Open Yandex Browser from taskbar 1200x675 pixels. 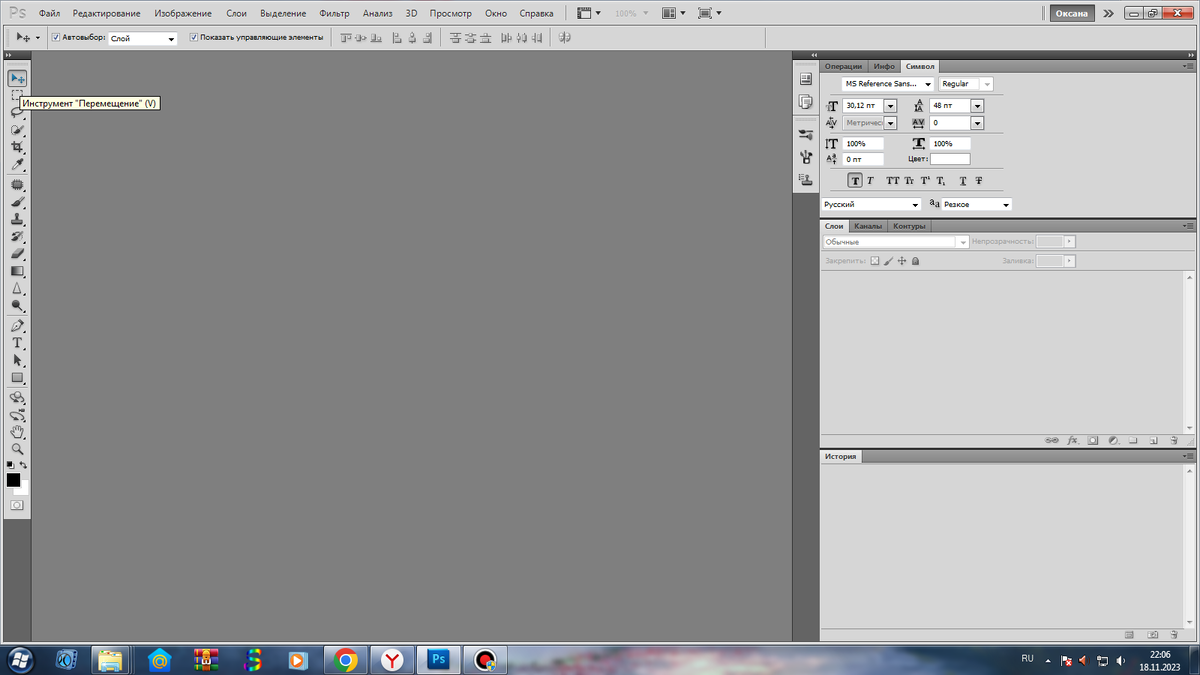pos(392,660)
